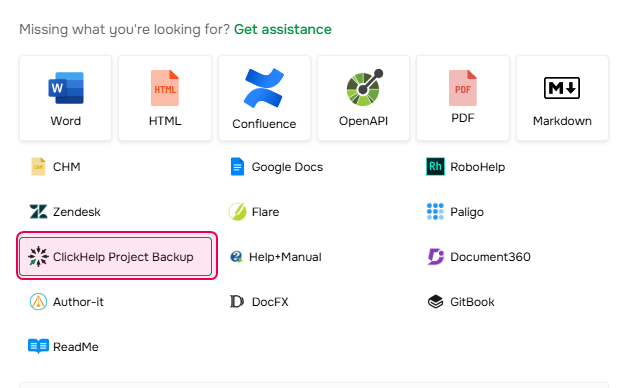This screenshot has width=624, height=388.
Task: Click the green Flare leaf icon
Action: (x=237, y=212)
